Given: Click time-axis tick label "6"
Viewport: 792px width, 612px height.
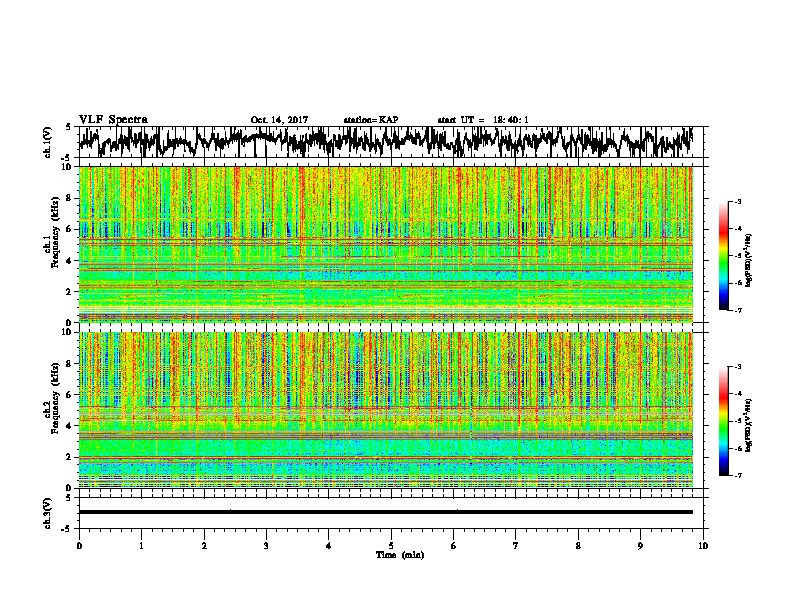Looking at the screenshot, I should click(454, 546).
